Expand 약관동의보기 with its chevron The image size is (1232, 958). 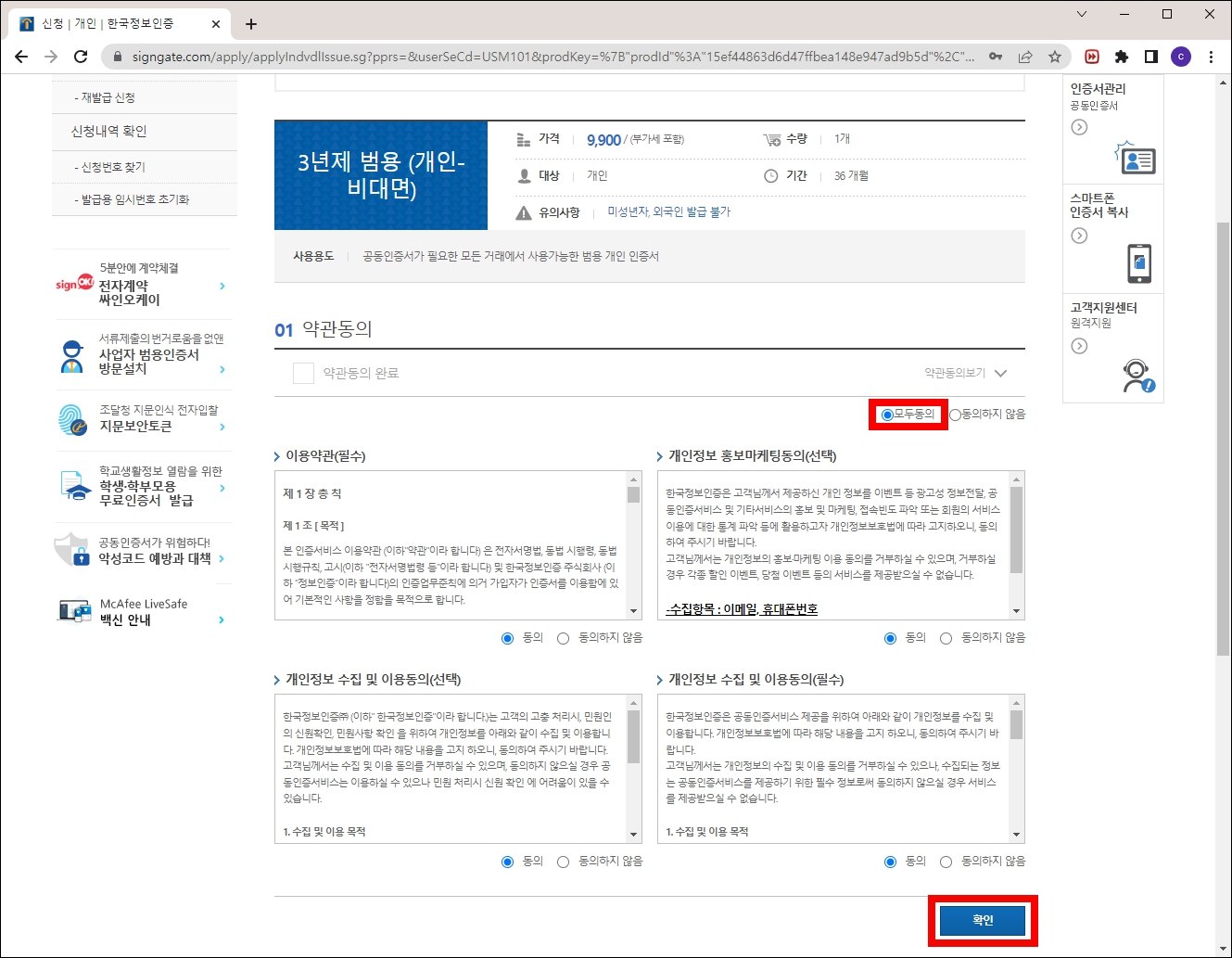click(999, 374)
